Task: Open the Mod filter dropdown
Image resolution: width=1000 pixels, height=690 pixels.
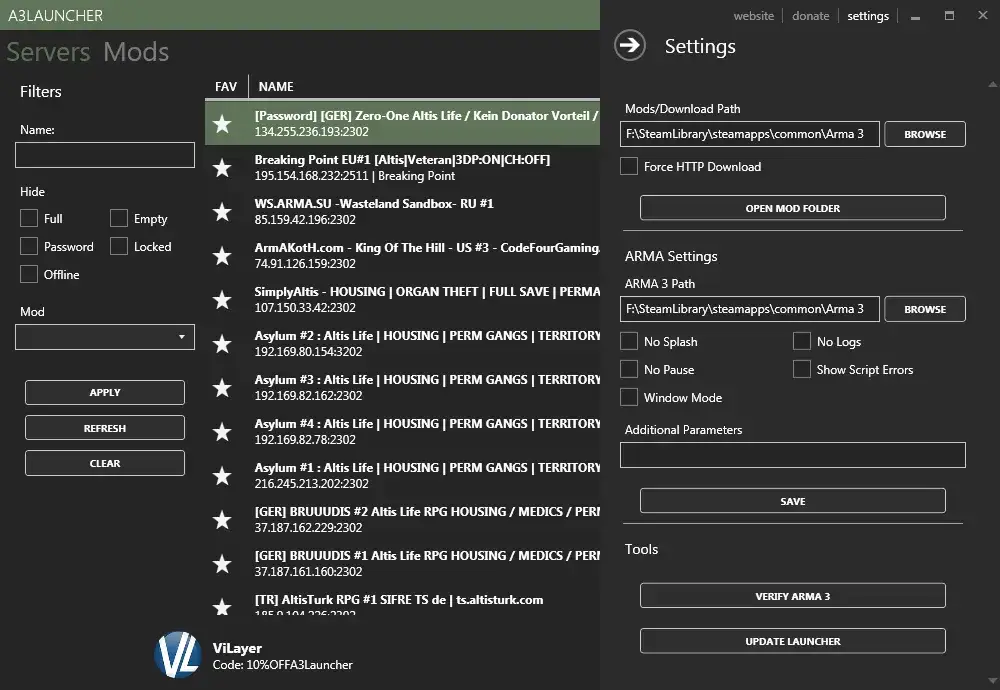Action: click(104, 337)
